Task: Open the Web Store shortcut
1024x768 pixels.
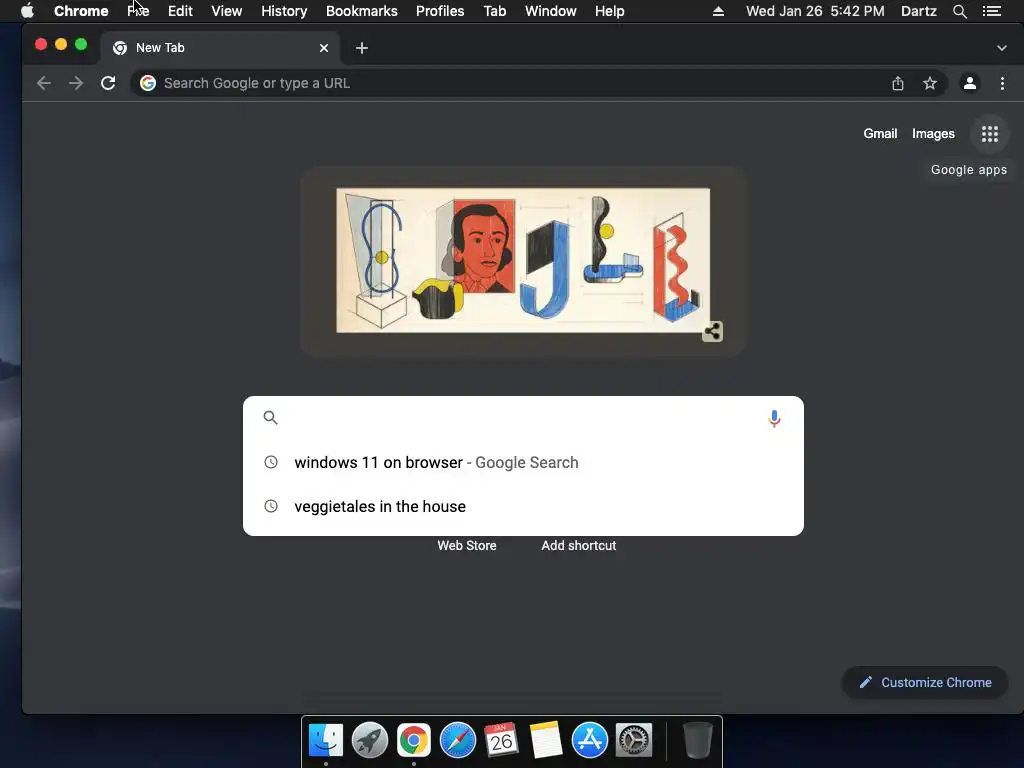Action: click(467, 545)
